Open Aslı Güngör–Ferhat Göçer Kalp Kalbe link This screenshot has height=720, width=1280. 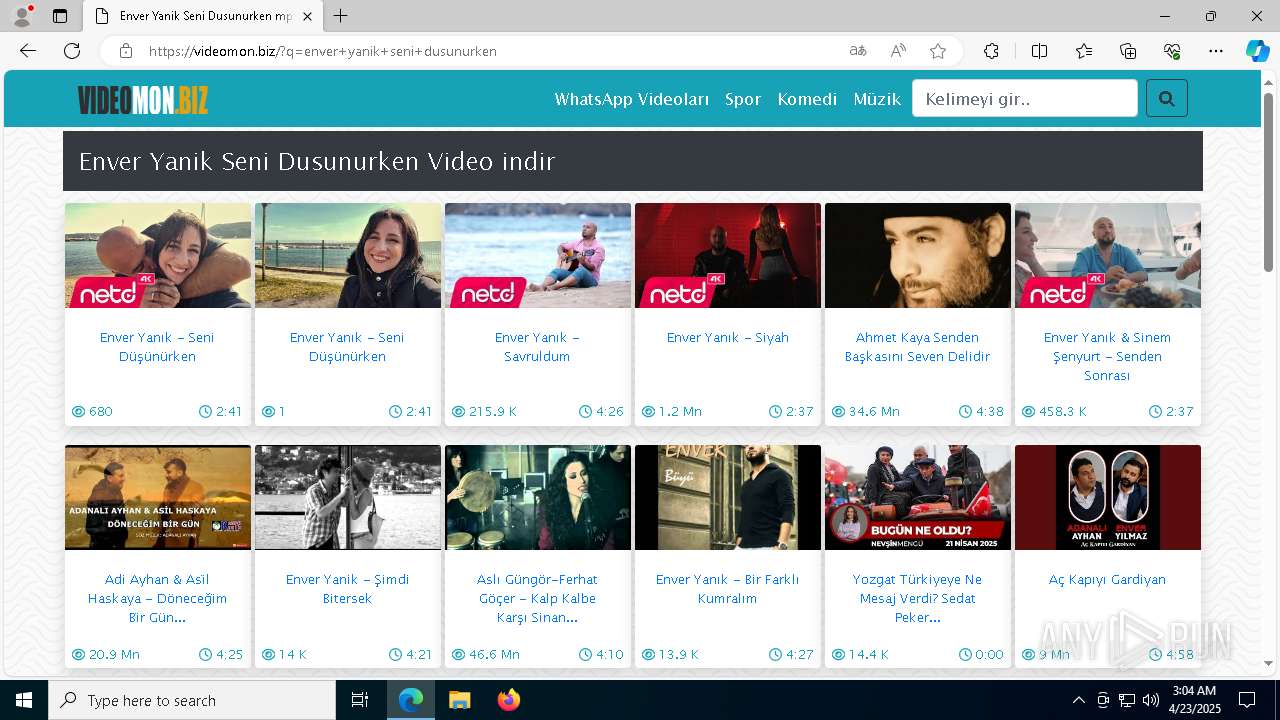coord(537,598)
